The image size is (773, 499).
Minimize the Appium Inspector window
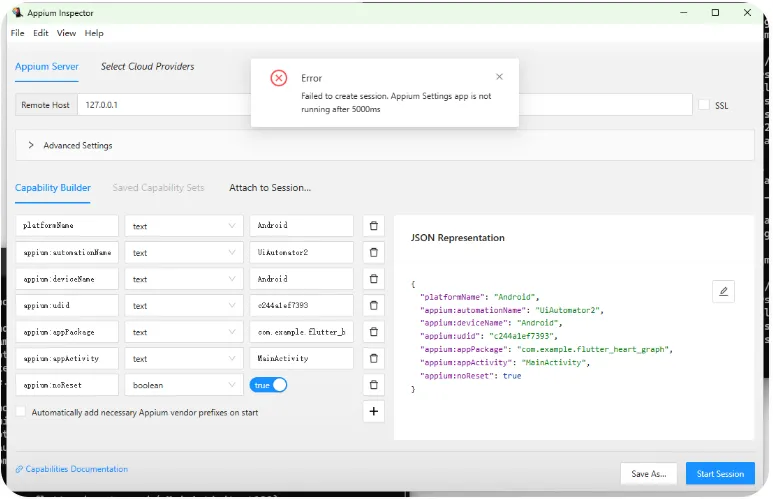click(683, 12)
